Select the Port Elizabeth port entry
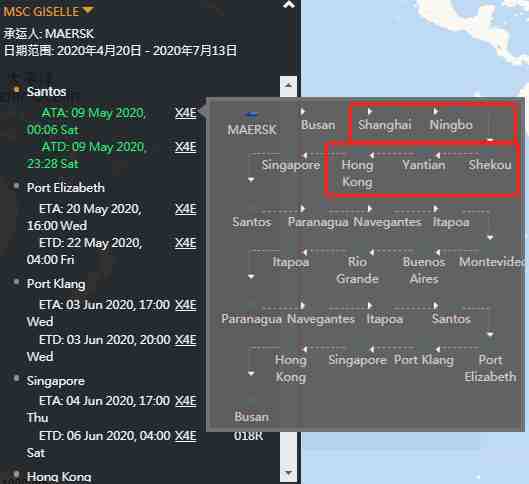This screenshot has width=529, height=484. (x=65, y=188)
